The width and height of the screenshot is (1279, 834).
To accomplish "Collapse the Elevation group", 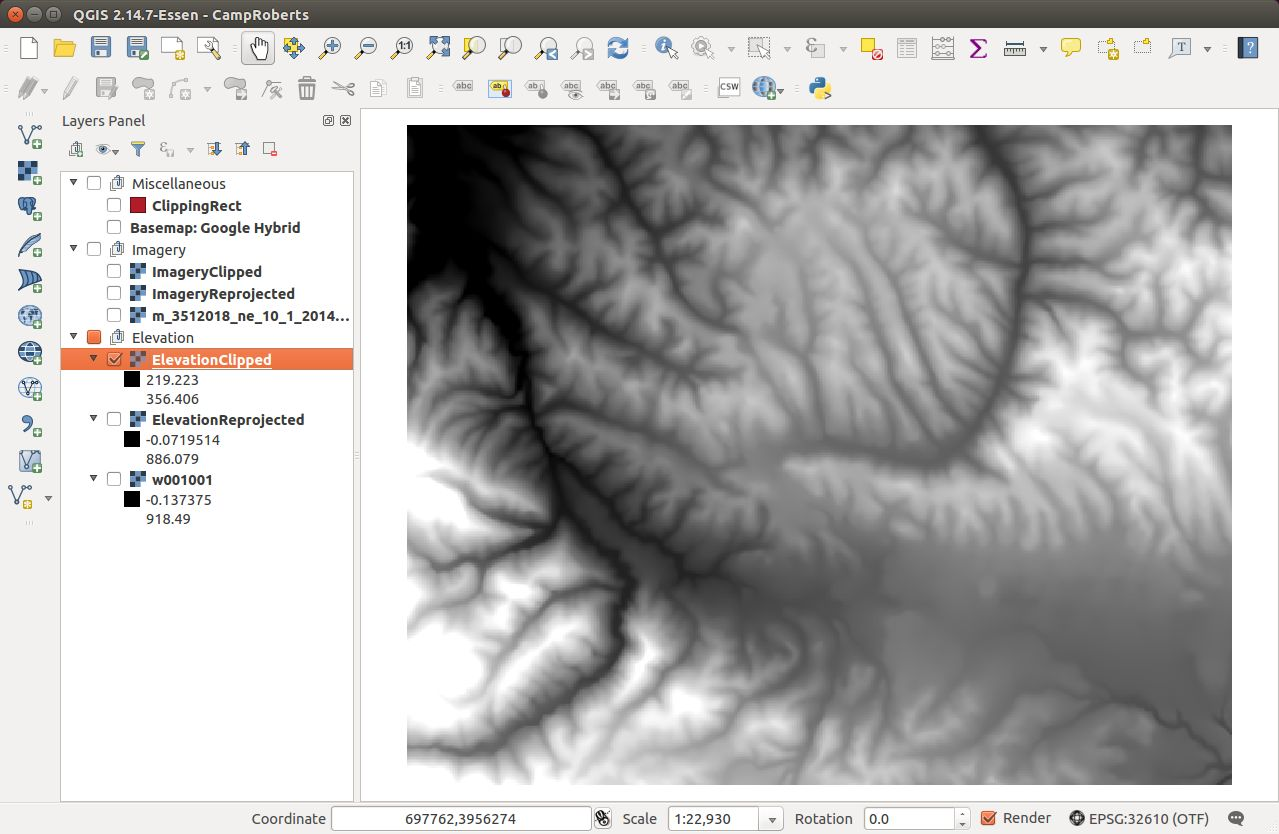I will click(73, 337).
